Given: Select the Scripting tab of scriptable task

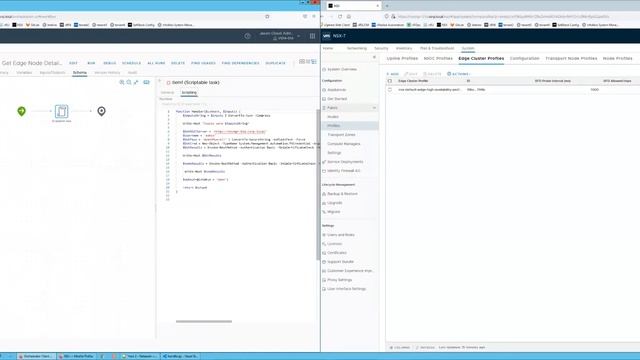Looking at the screenshot, I should (x=189, y=93).
